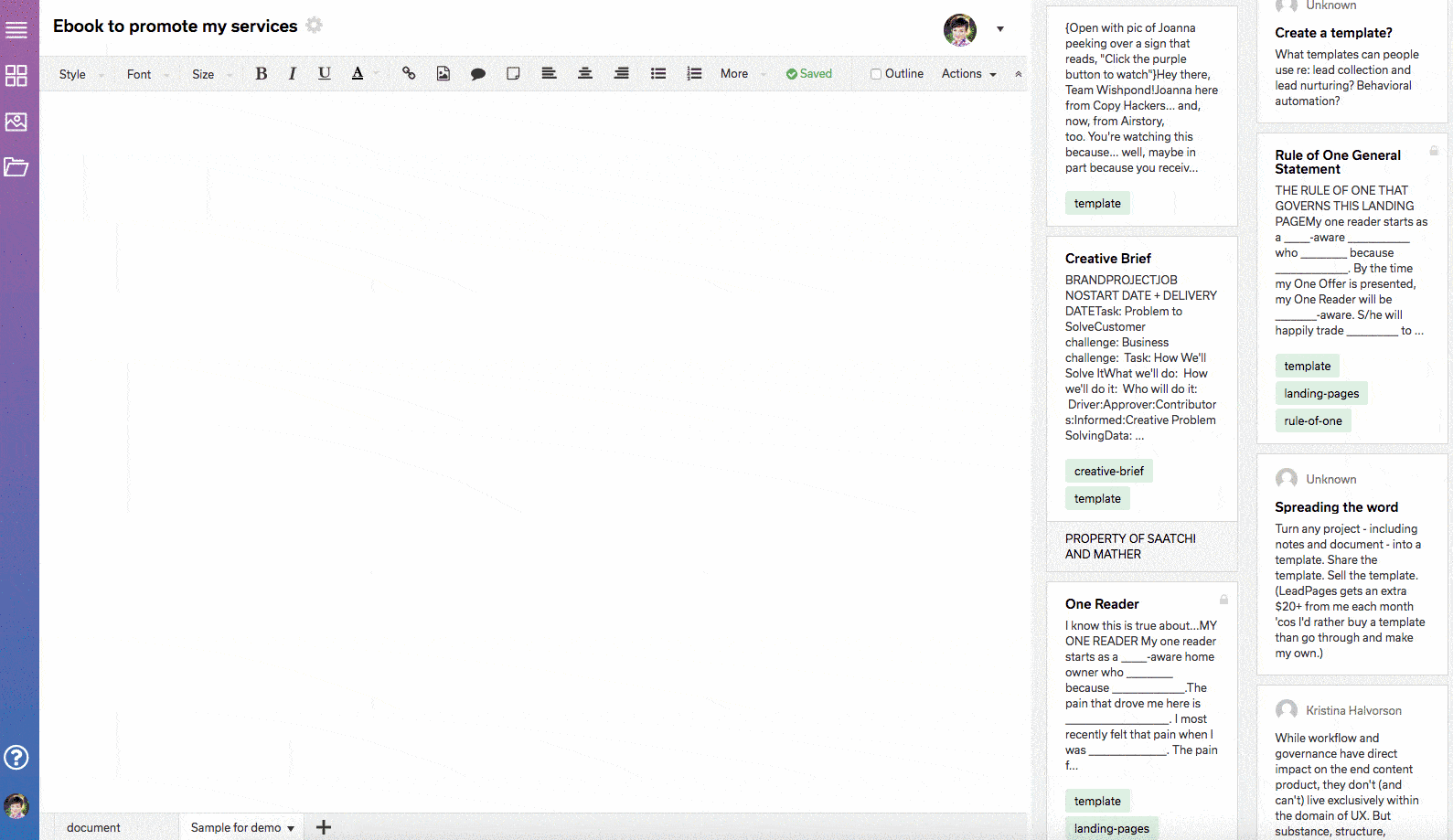Create a numbered list
This screenshot has height=840, width=1453.
694,74
